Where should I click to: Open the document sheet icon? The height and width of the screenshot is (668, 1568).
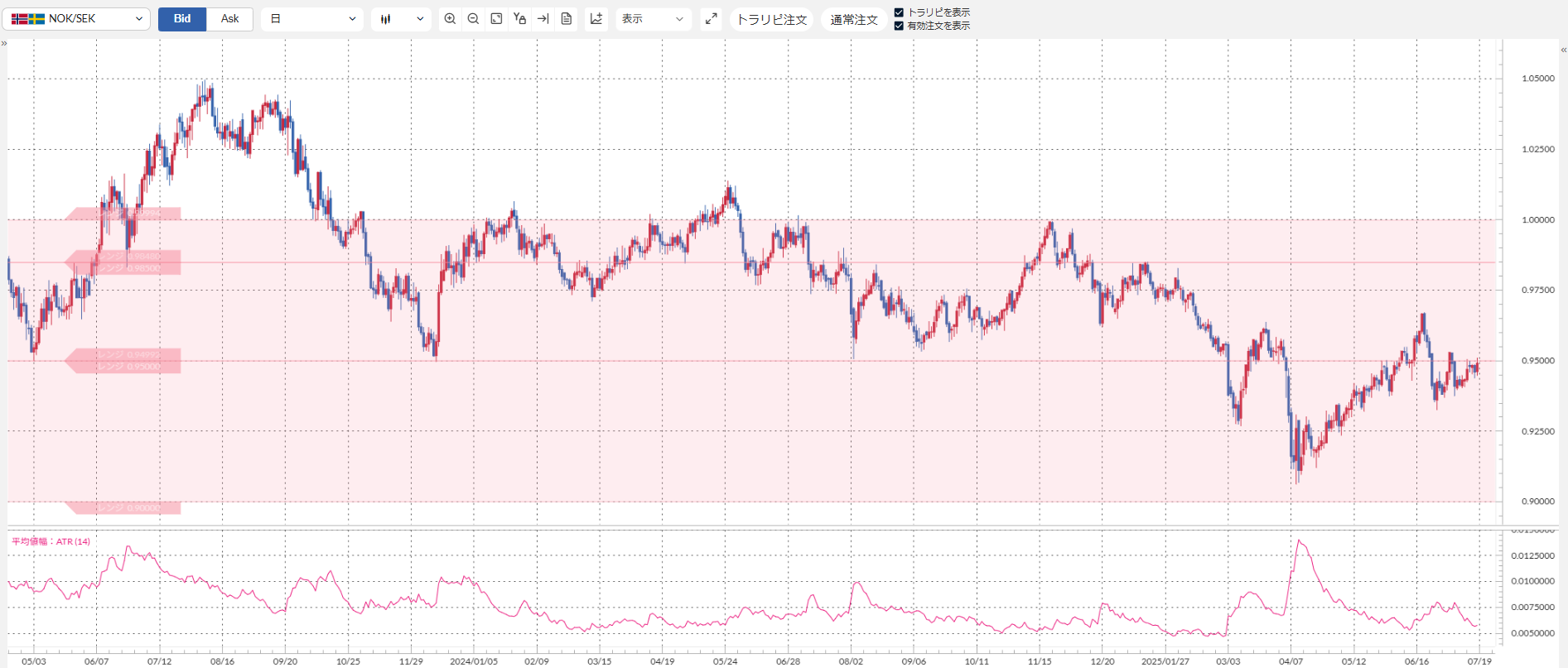(x=567, y=19)
